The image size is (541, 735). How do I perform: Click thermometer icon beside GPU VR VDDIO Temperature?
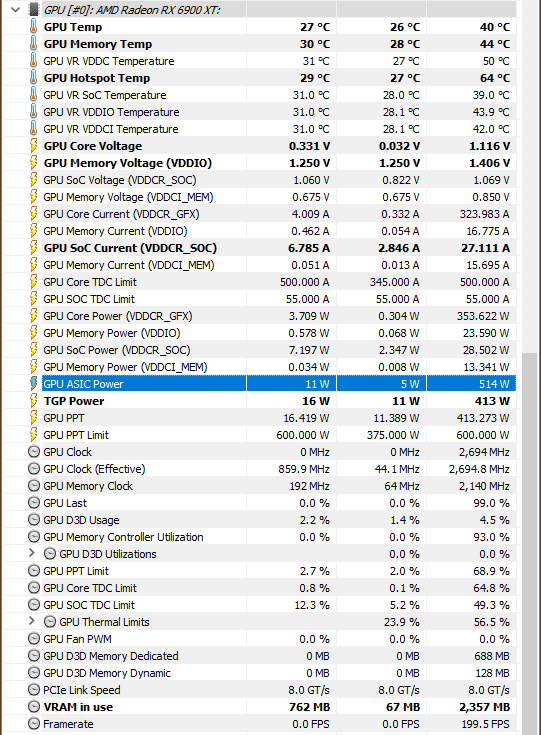33,112
